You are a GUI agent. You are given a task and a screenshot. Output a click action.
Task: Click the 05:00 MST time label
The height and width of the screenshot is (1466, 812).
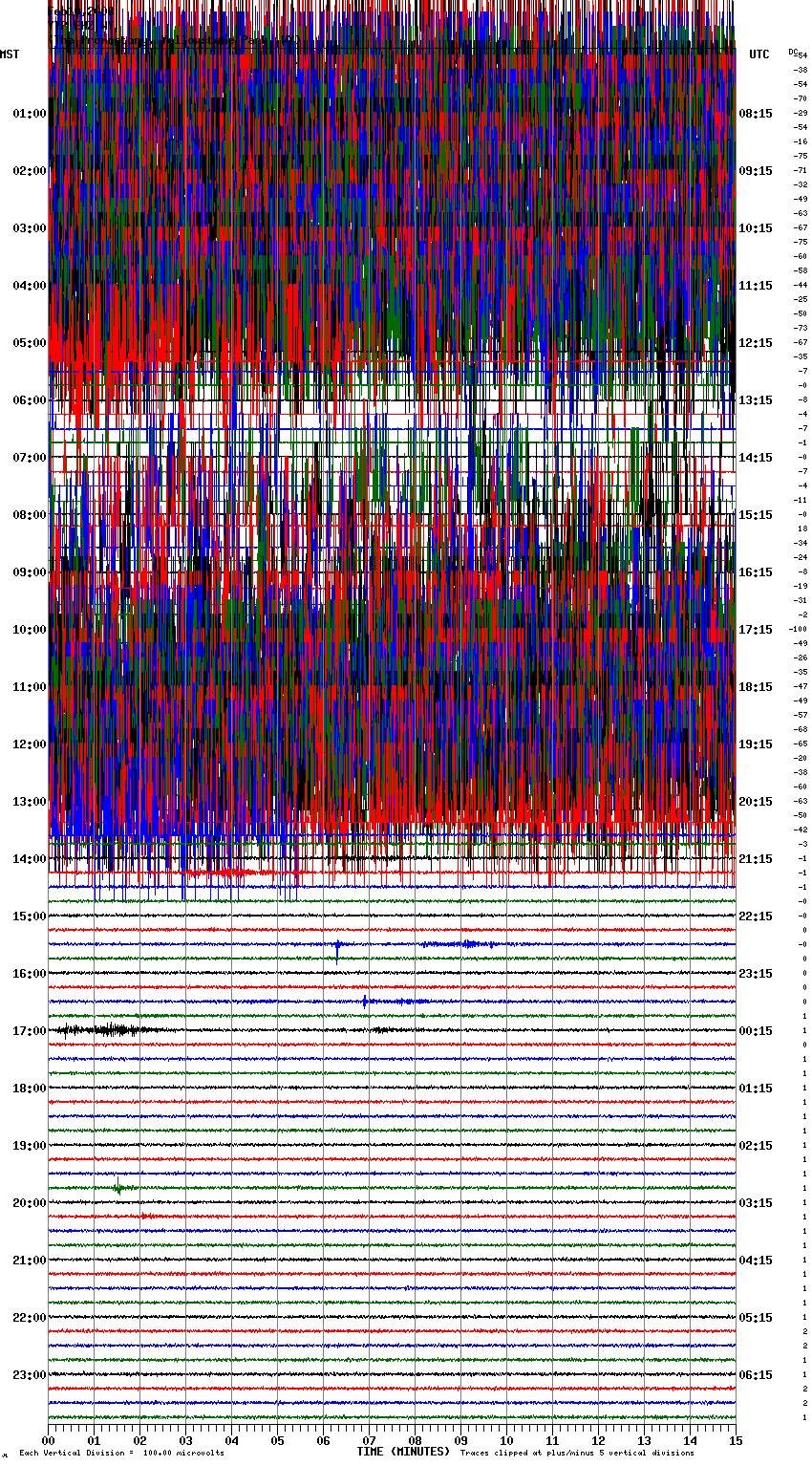tap(30, 343)
